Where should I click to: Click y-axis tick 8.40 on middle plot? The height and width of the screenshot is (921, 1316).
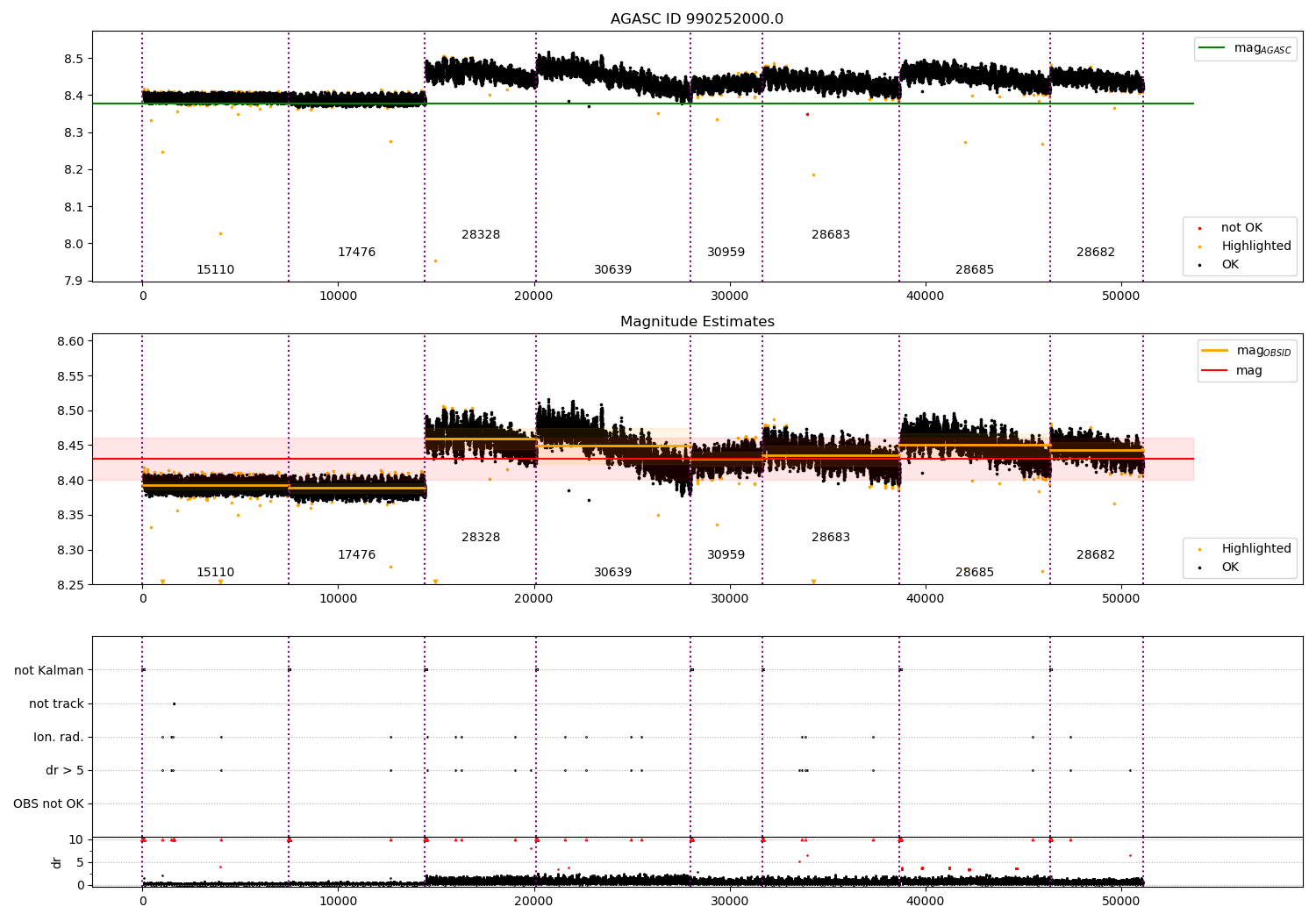point(70,481)
